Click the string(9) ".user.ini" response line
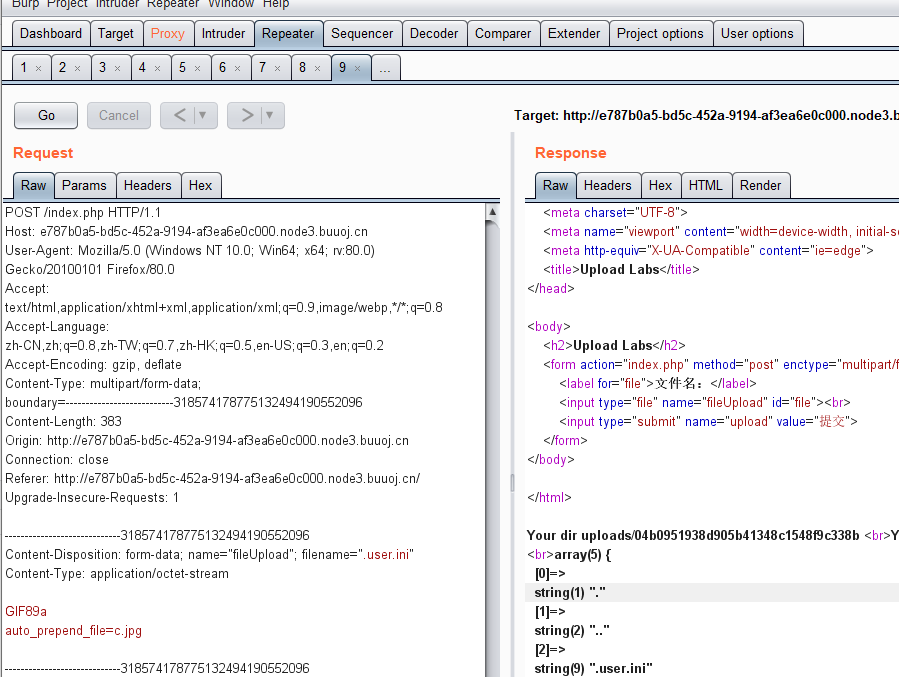This screenshot has height=677, width=899. [593, 668]
